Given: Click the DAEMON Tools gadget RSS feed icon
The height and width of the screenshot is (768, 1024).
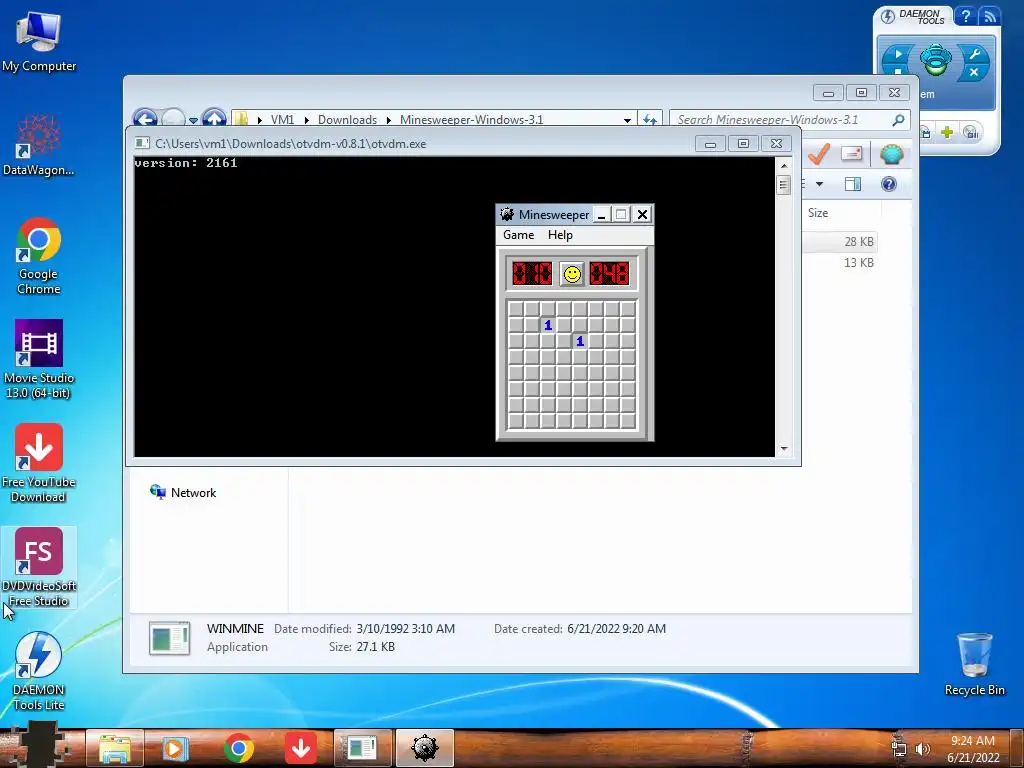Looking at the screenshot, I should (990, 16).
